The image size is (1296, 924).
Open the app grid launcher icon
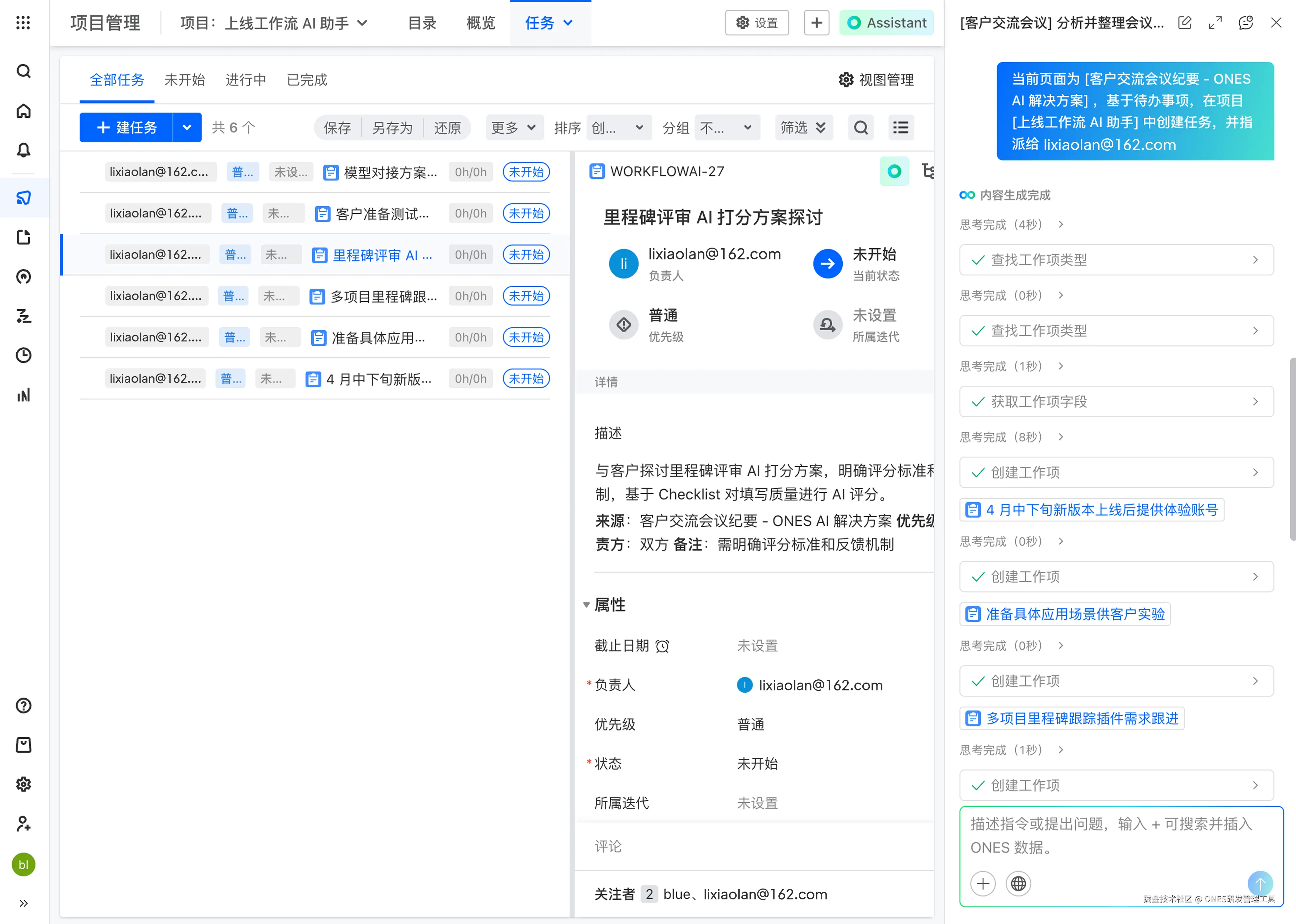23,23
